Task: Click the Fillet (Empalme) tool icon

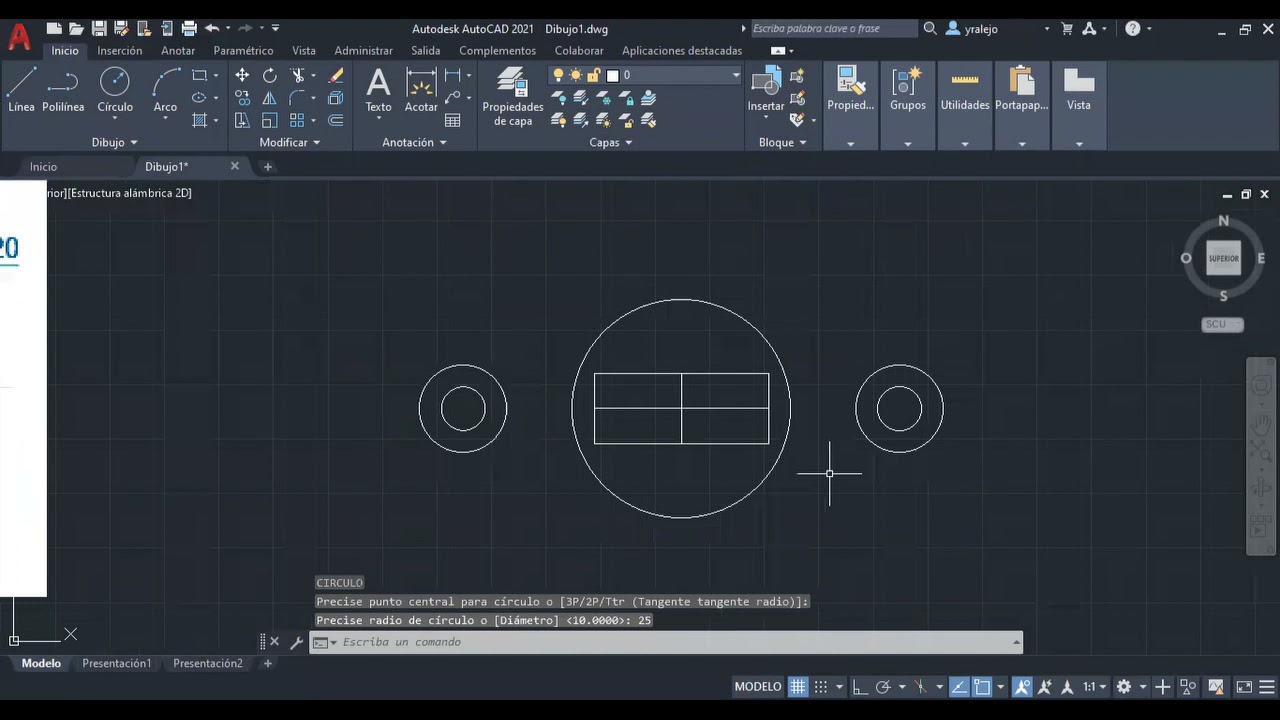Action: point(297,98)
